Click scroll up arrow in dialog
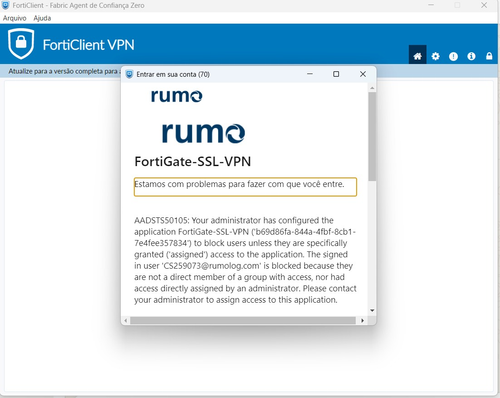 pyautogui.click(x=372, y=88)
